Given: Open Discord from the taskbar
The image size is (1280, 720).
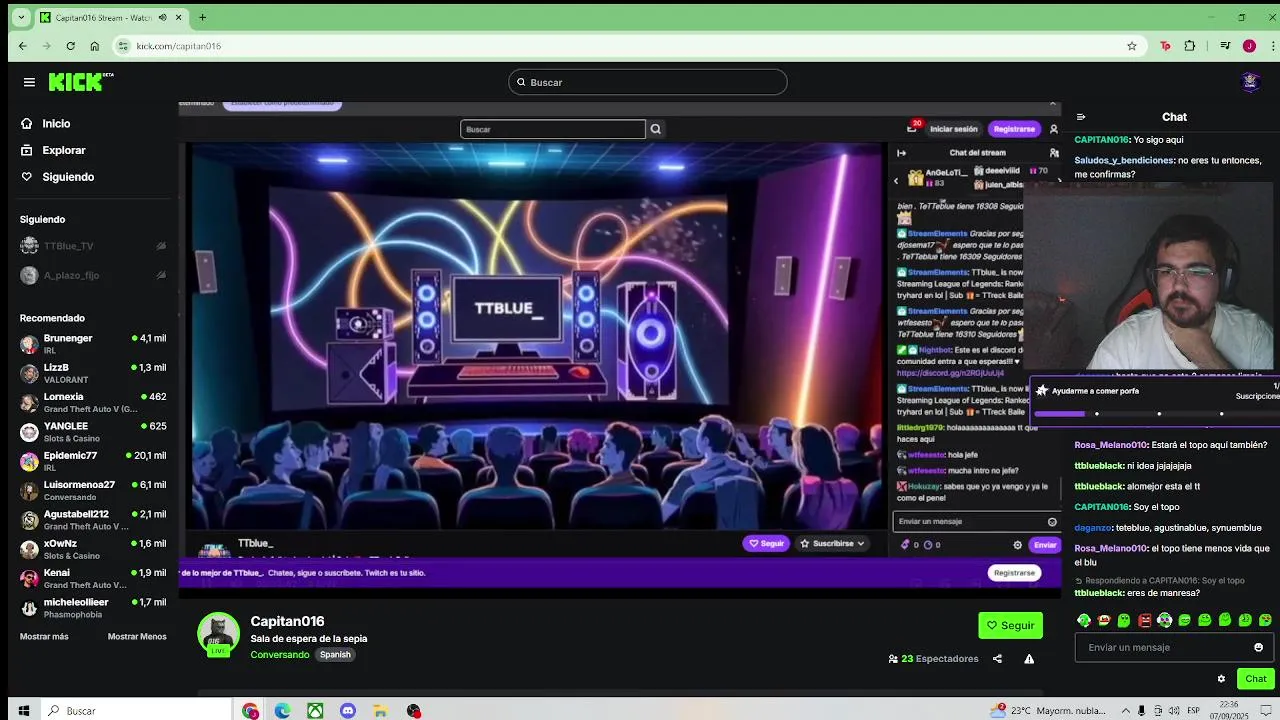Looking at the screenshot, I should click(348, 711).
